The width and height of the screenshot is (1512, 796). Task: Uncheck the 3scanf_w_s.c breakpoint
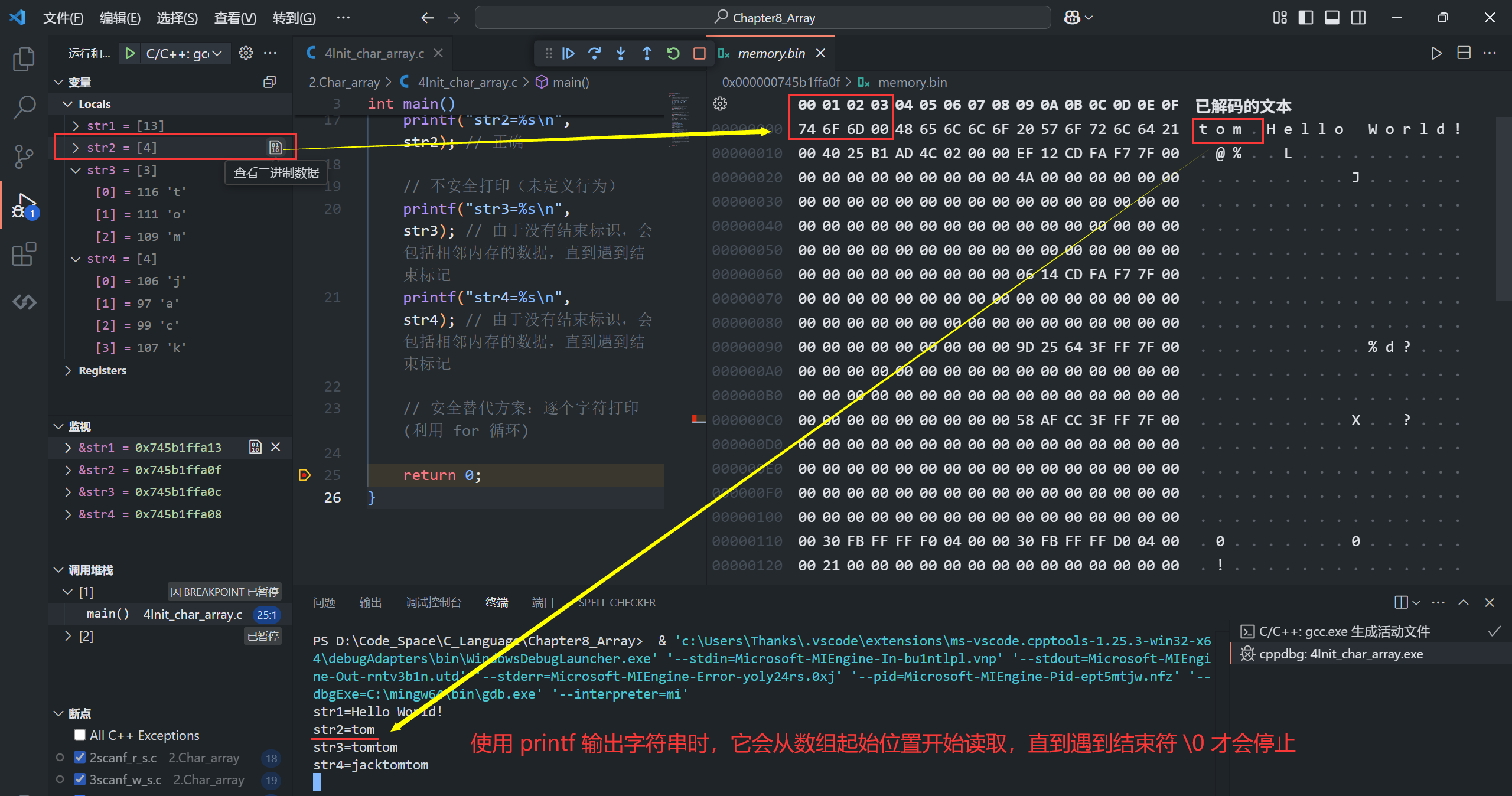tap(80, 779)
